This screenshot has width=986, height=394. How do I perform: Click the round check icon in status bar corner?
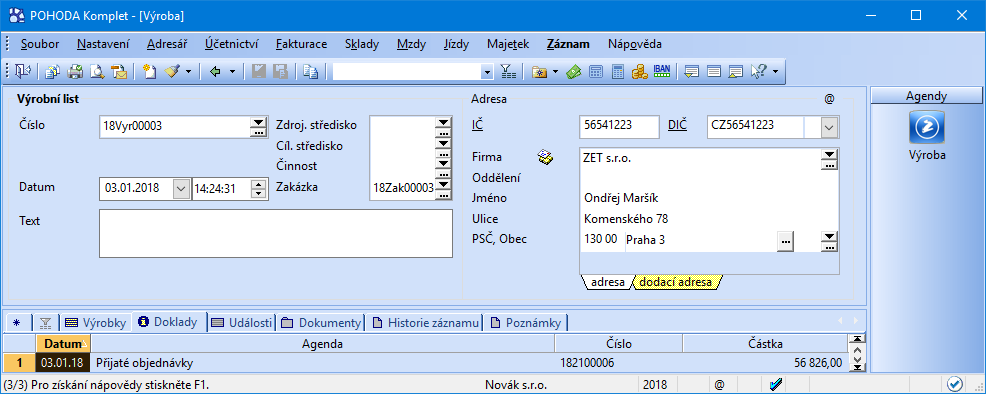(955, 384)
